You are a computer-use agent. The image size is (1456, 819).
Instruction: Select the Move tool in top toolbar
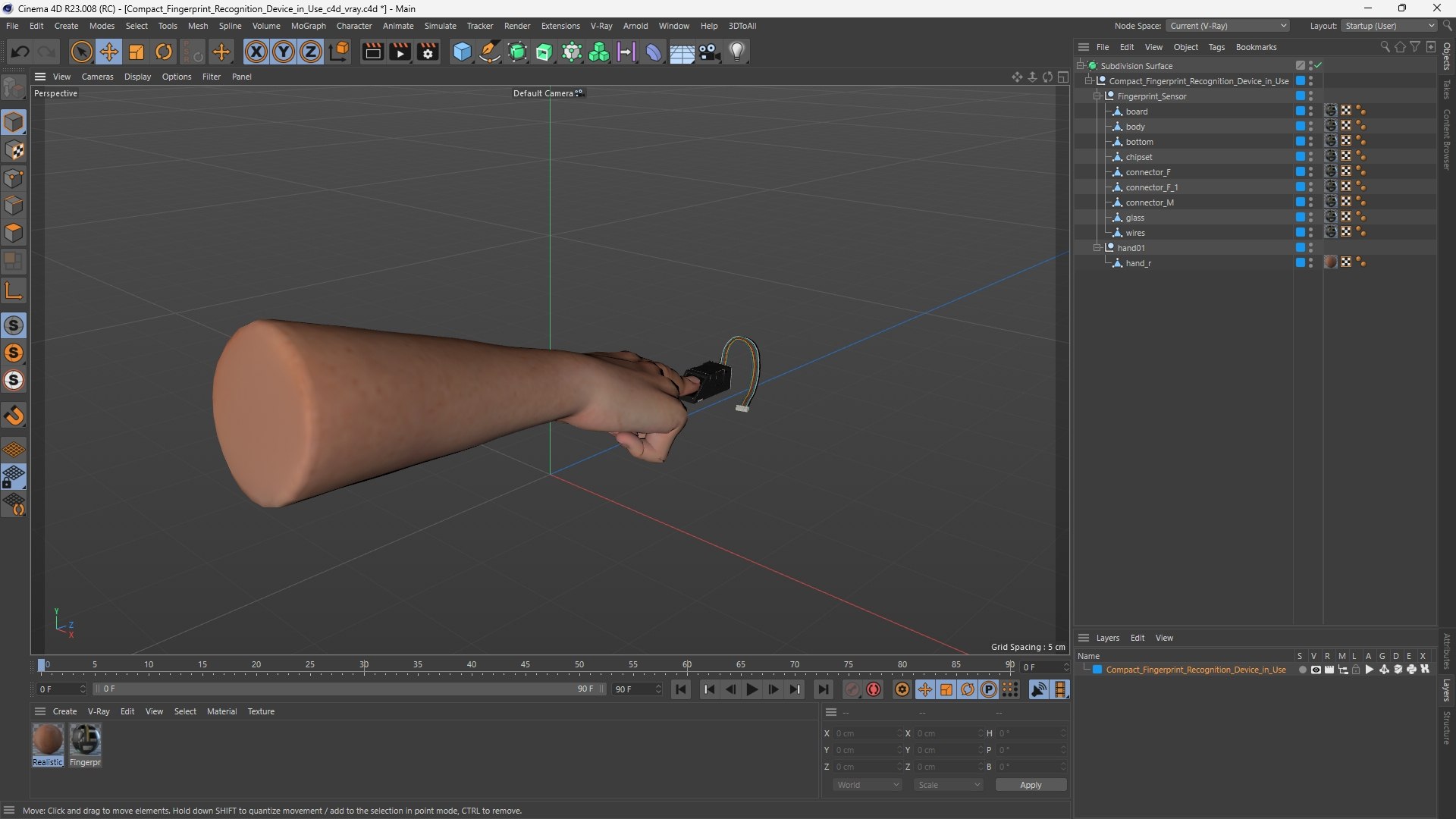(109, 52)
